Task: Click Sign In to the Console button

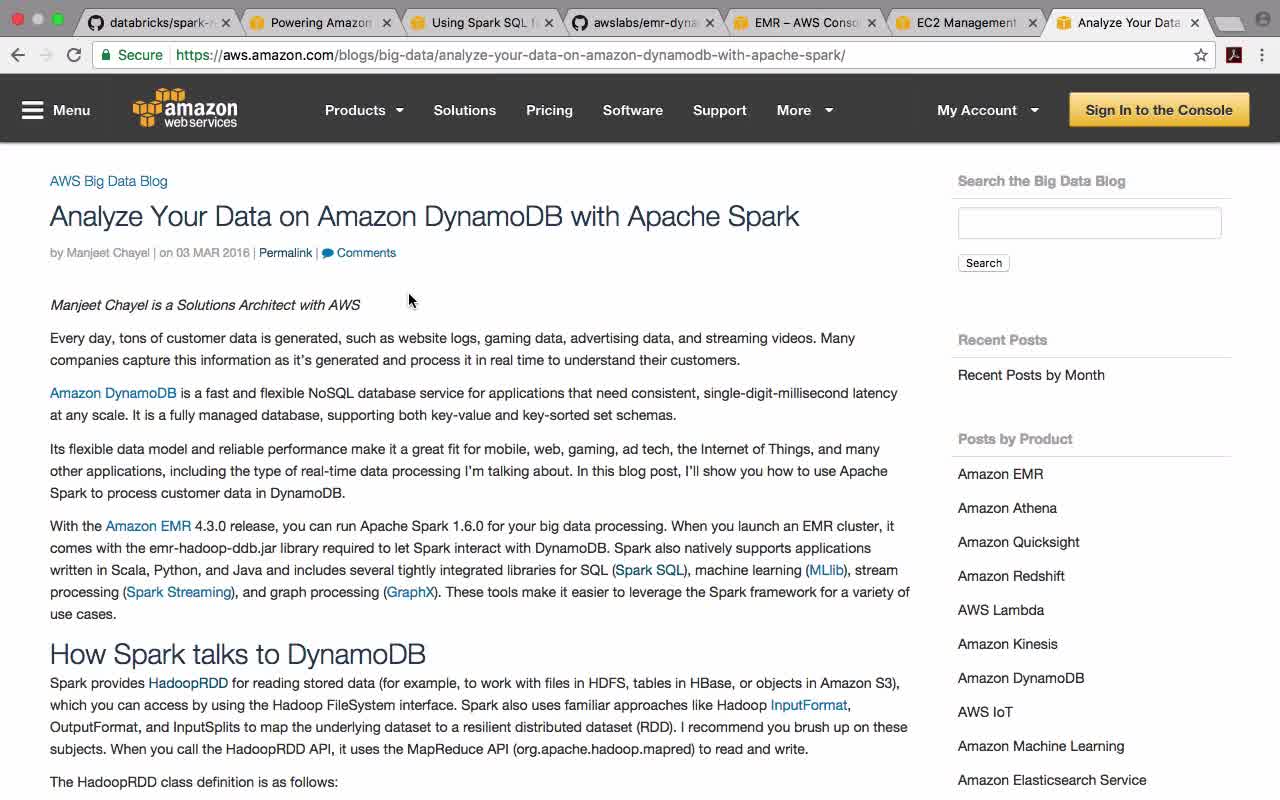Action: coord(1159,110)
